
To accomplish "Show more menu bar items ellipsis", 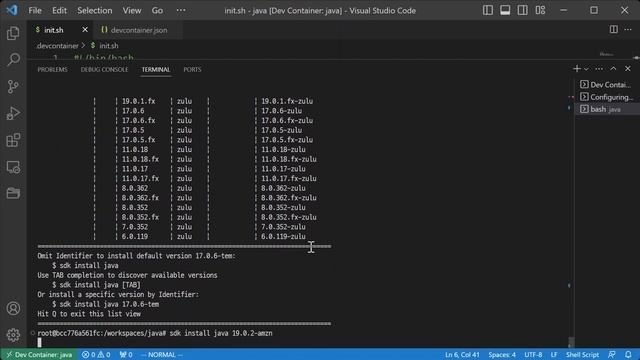I will click(x=181, y=11).
